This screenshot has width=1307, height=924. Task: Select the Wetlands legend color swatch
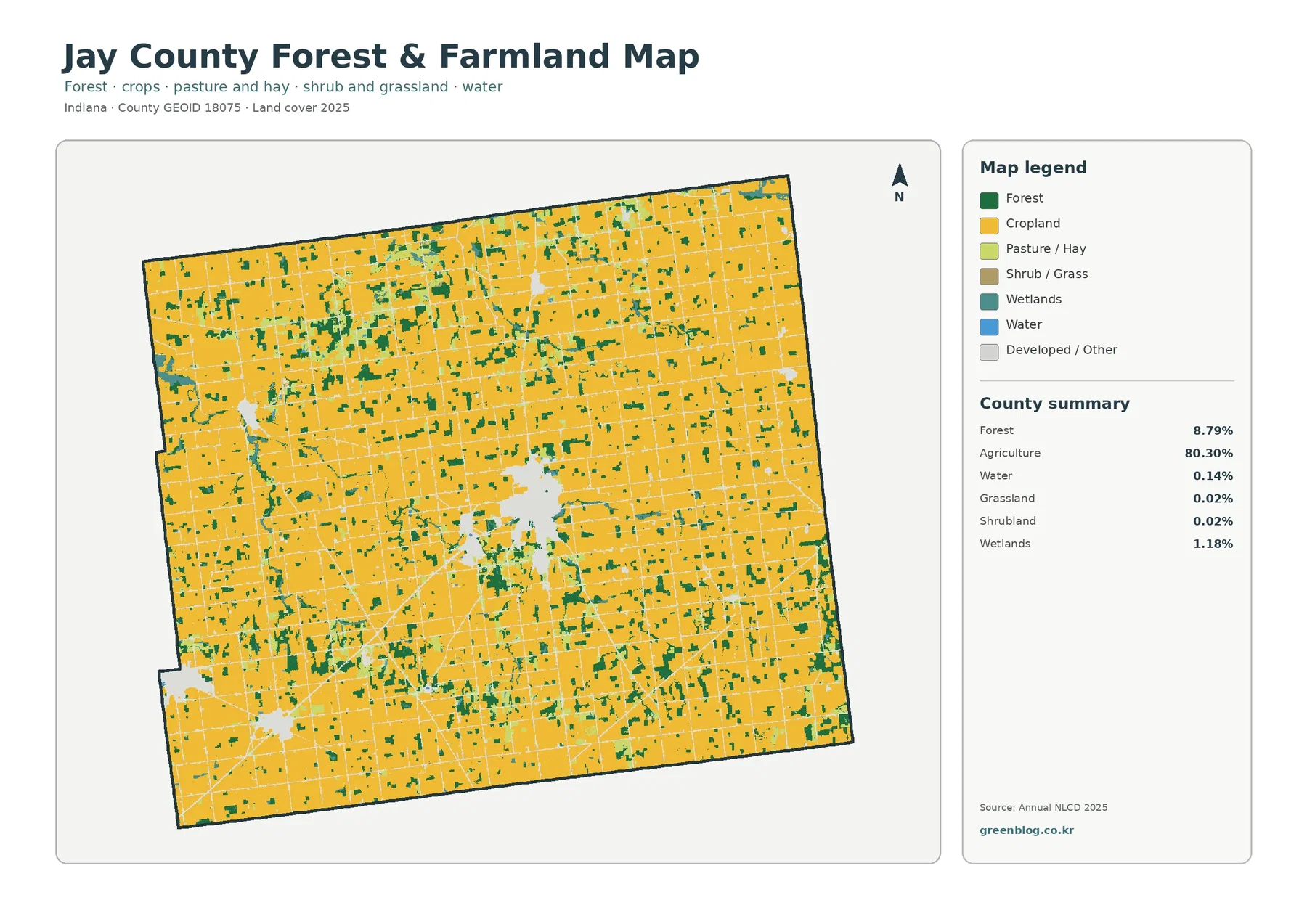(x=989, y=302)
